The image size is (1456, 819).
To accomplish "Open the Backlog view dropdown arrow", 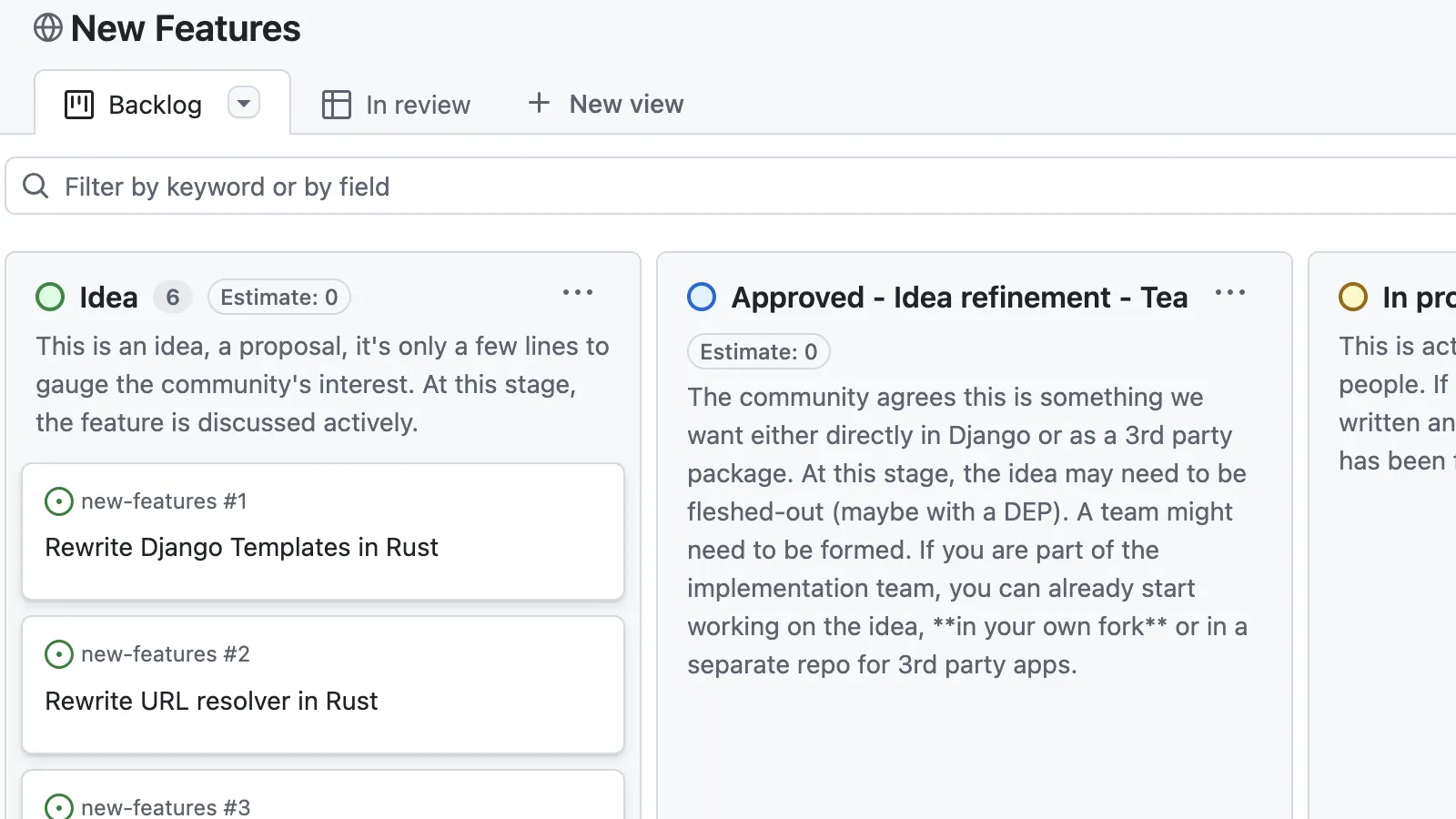I will click(x=243, y=102).
